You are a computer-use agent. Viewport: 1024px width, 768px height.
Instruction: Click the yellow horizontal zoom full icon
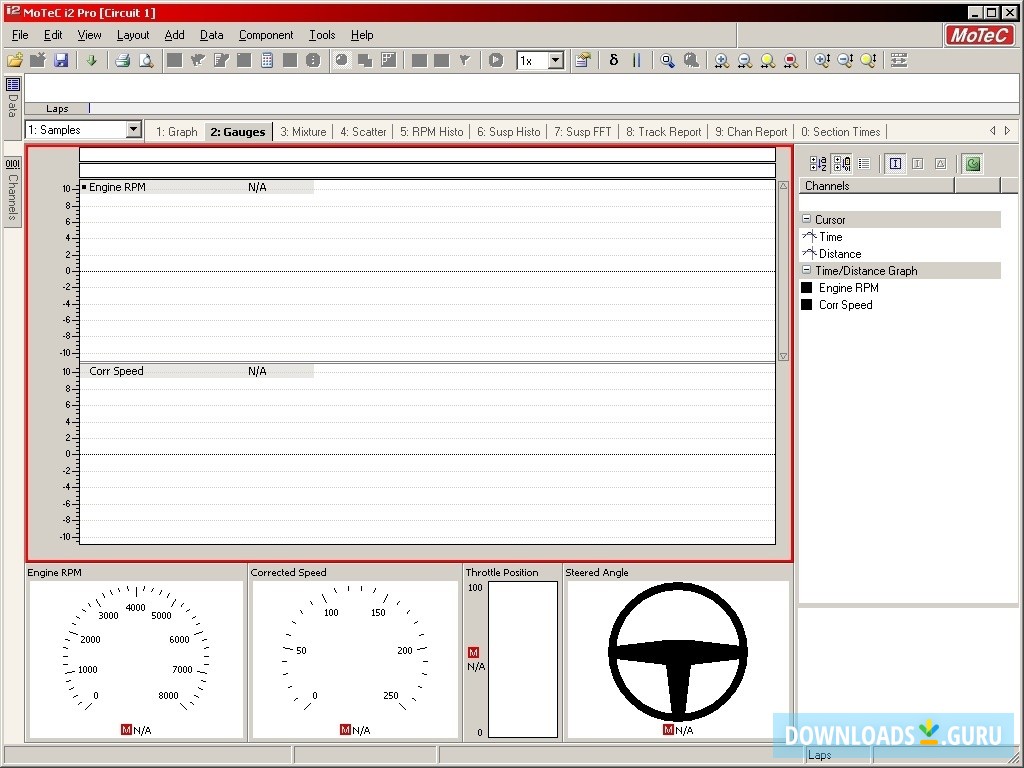[x=768, y=60]
